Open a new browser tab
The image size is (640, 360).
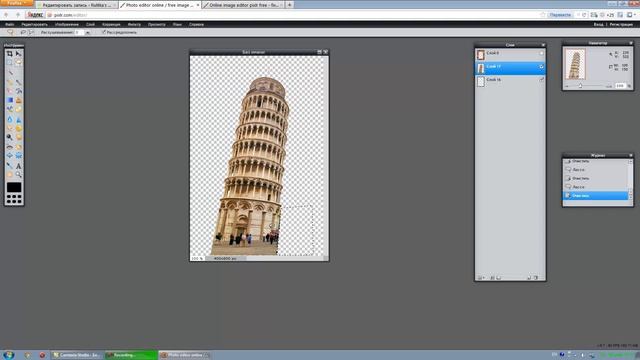[289, 5]
